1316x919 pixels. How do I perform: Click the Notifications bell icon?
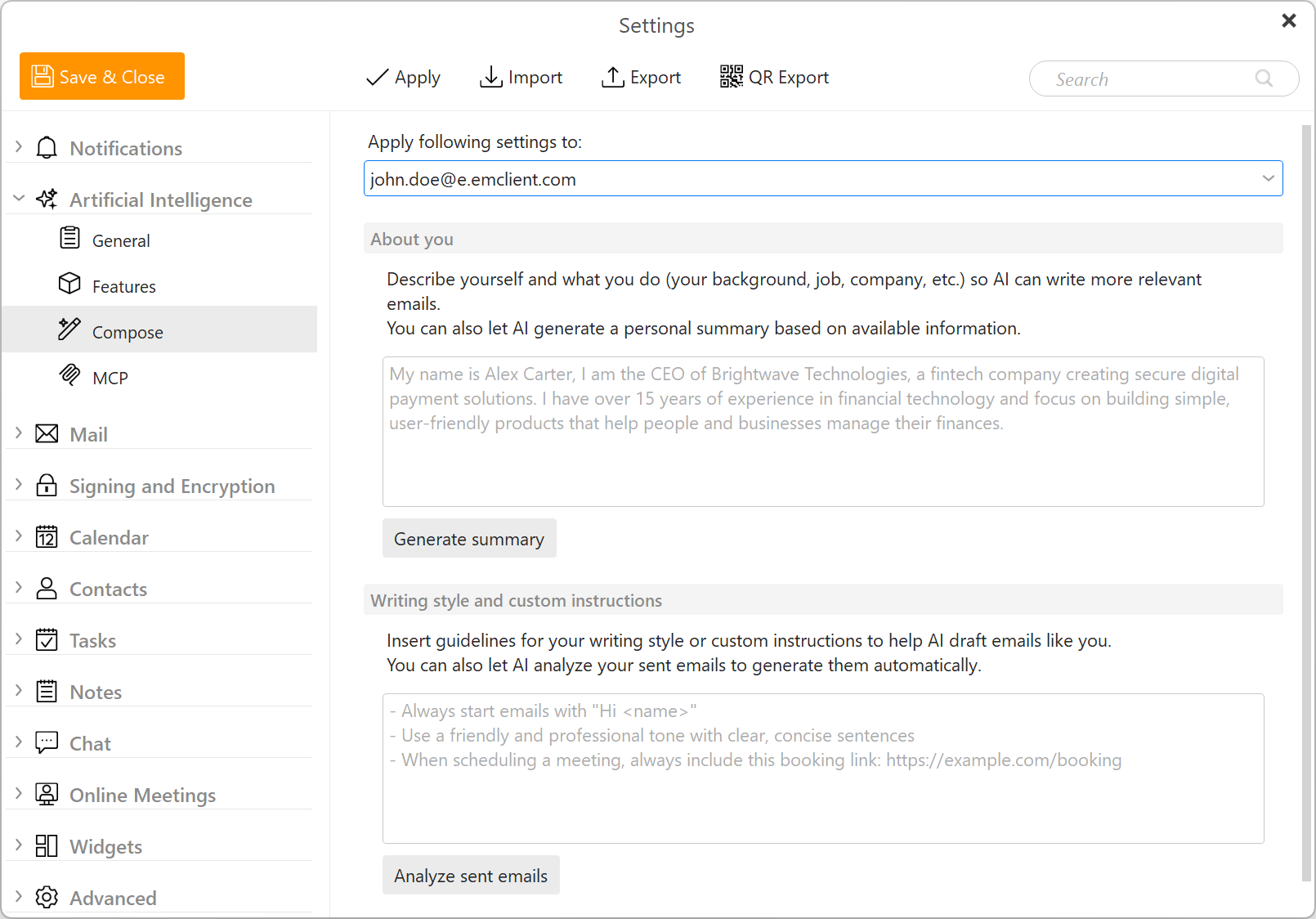tap(47, 148)
